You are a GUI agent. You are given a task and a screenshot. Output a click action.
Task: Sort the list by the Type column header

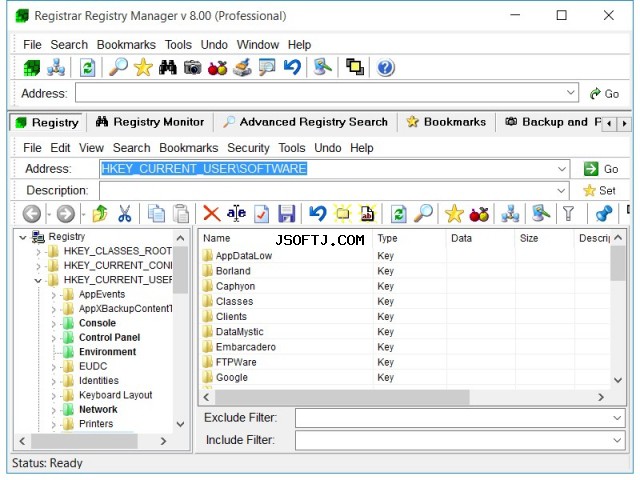pos(409,238)
